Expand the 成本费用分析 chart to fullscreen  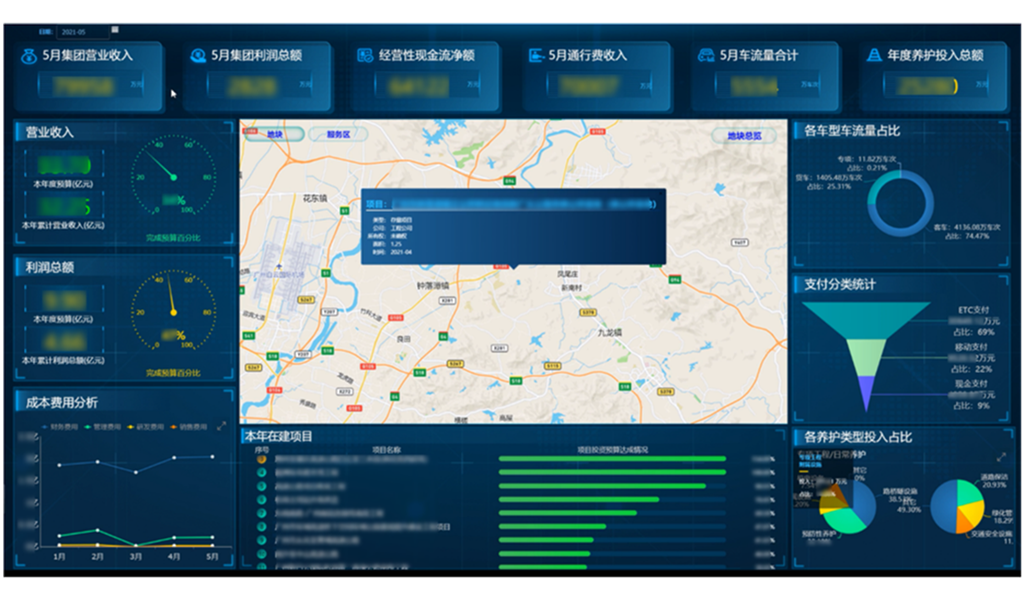pyautogui.click(x=221, y=426)
